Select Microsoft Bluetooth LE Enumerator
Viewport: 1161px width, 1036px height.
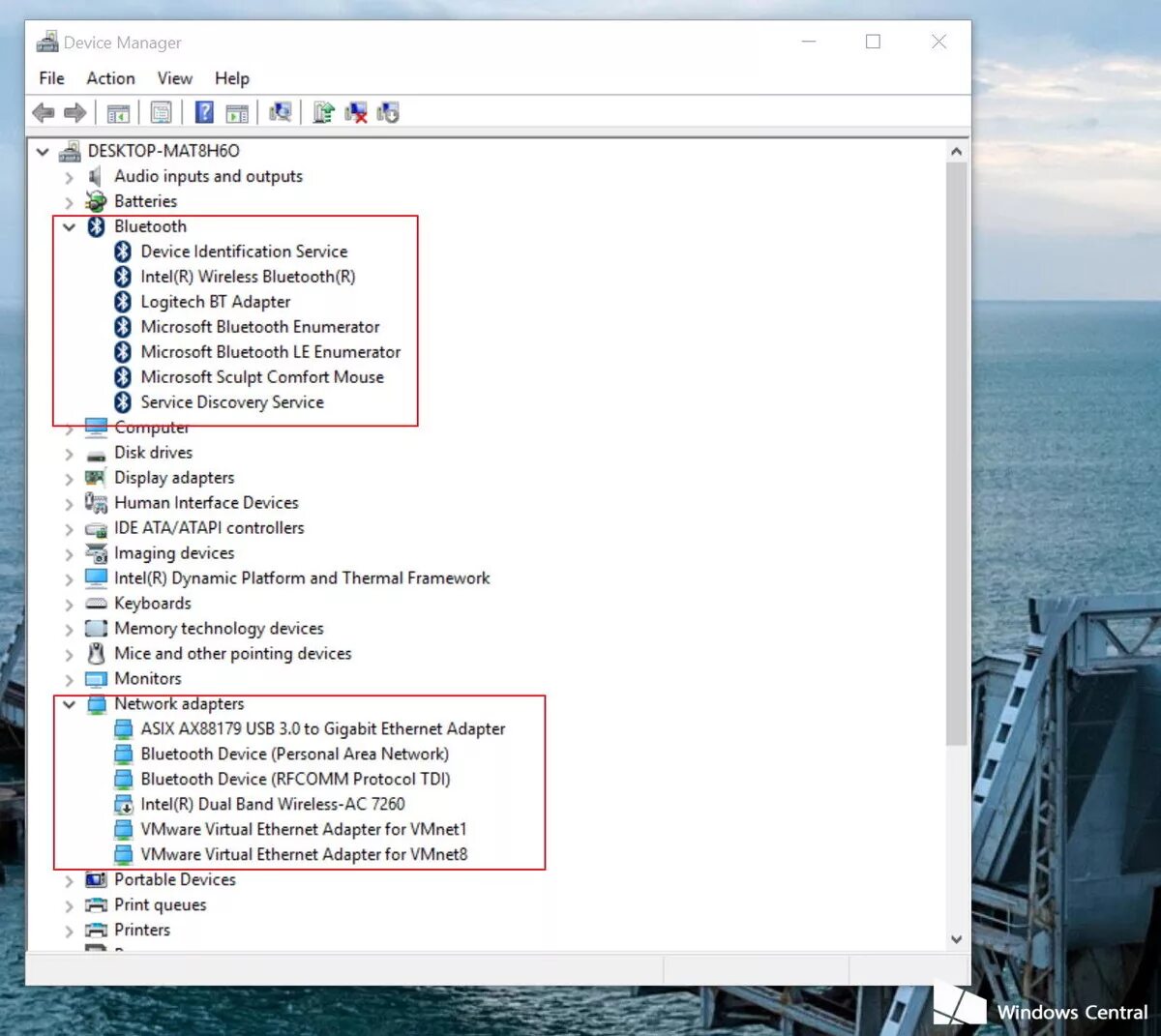coord(270,352)
